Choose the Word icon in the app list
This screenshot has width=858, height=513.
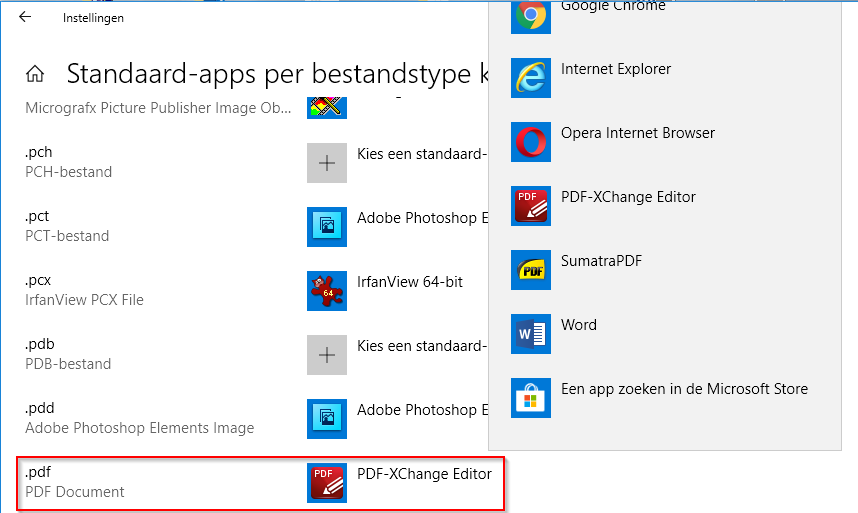click(530, 334)
